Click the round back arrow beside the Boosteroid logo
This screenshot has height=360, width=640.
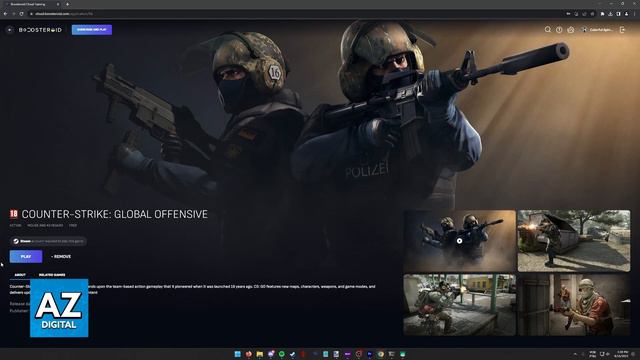coord(9,30)
